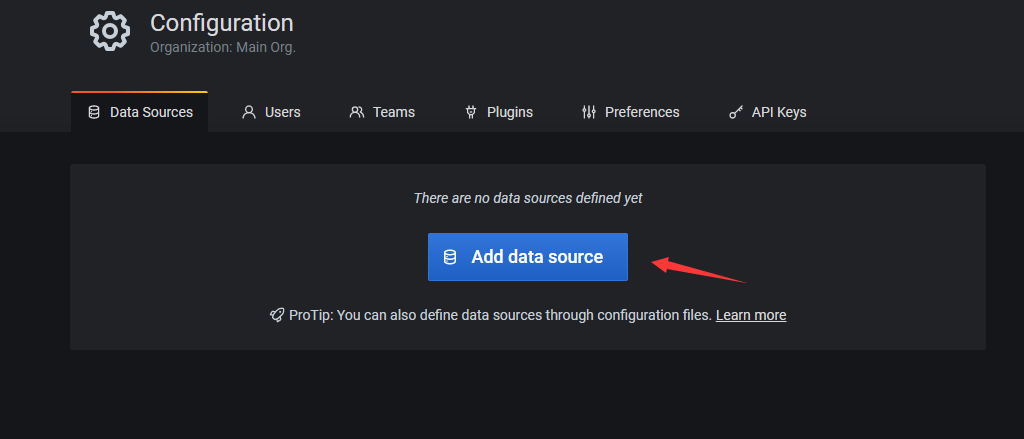Click the sliders icon in Preferences tab
Viewport: 1024px width, 439px height.
(x=589, y=112)
